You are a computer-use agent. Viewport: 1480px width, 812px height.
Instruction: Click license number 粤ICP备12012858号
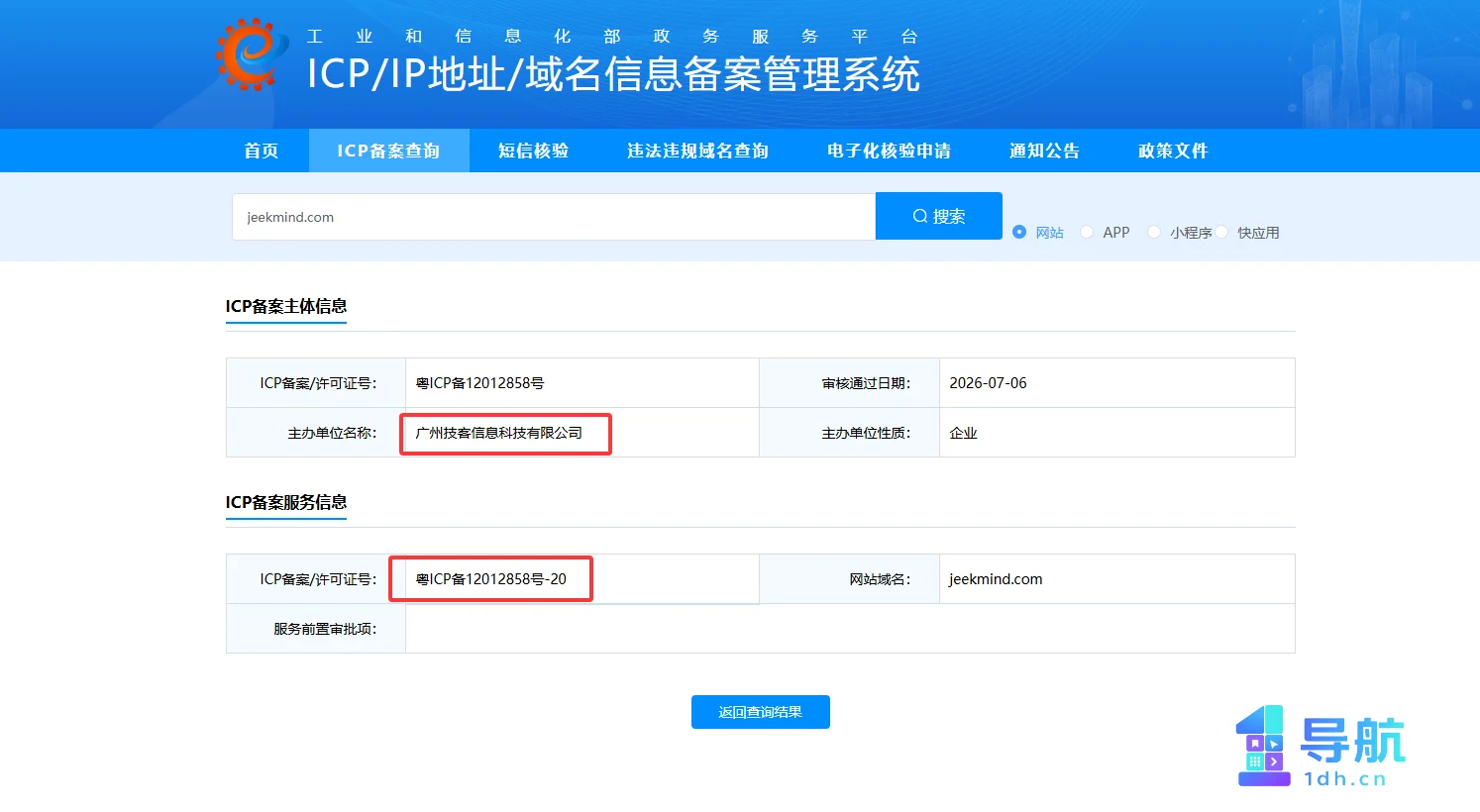(479, 383)
